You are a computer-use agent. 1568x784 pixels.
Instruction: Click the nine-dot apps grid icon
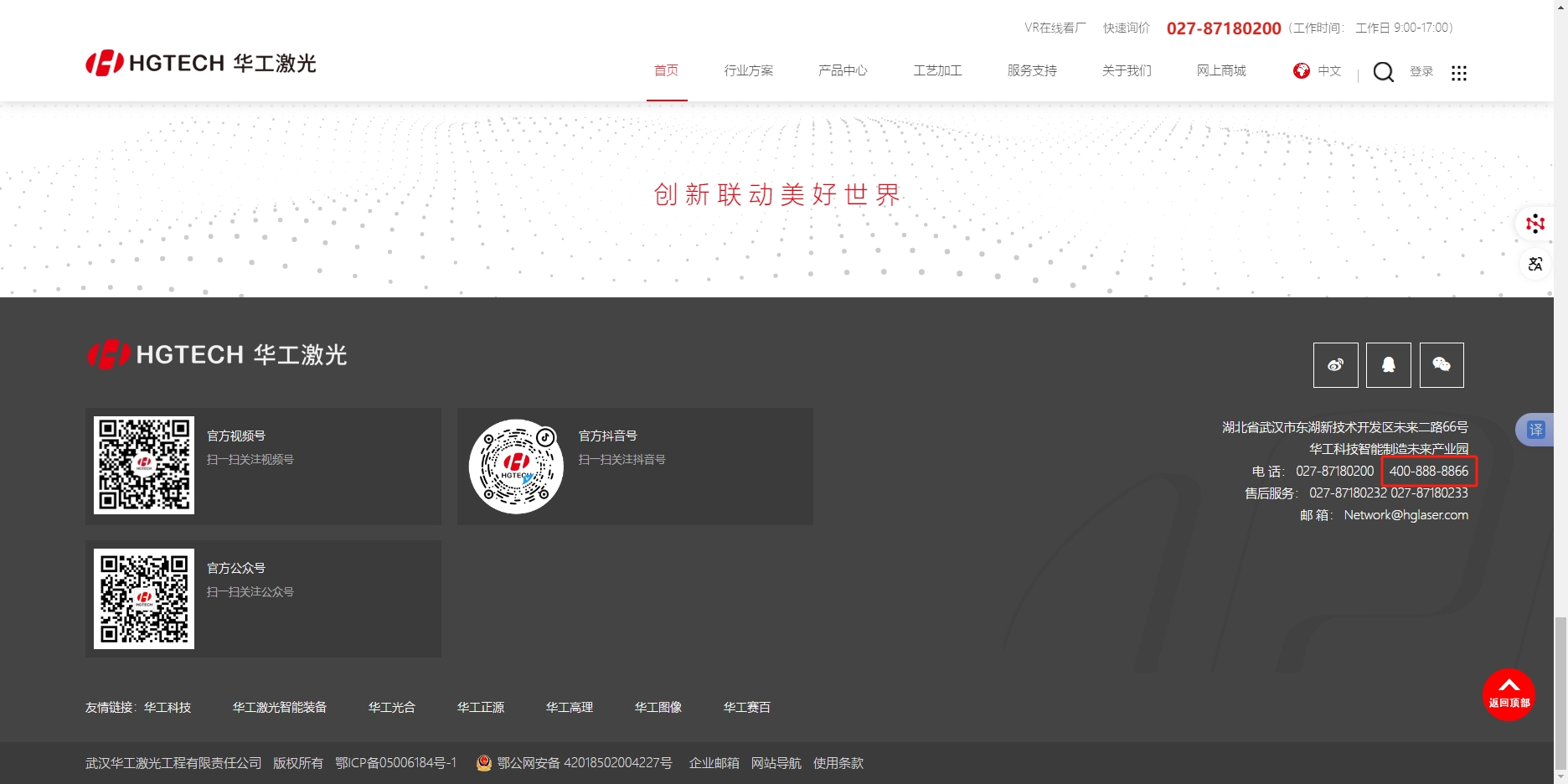(1460, 74)
